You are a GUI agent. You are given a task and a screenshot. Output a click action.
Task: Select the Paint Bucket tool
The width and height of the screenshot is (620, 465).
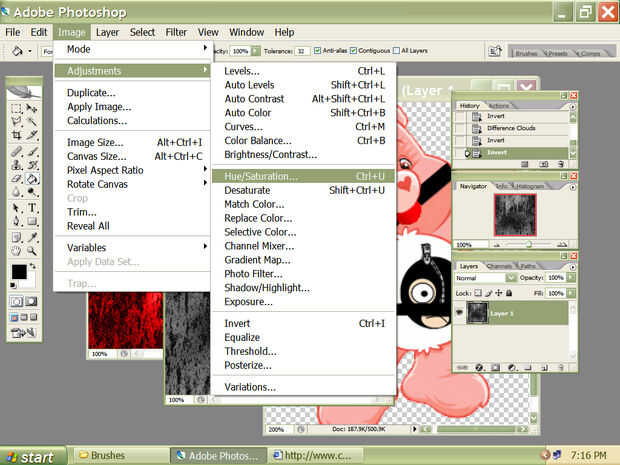pyautogui.click(x=33, y=179)
